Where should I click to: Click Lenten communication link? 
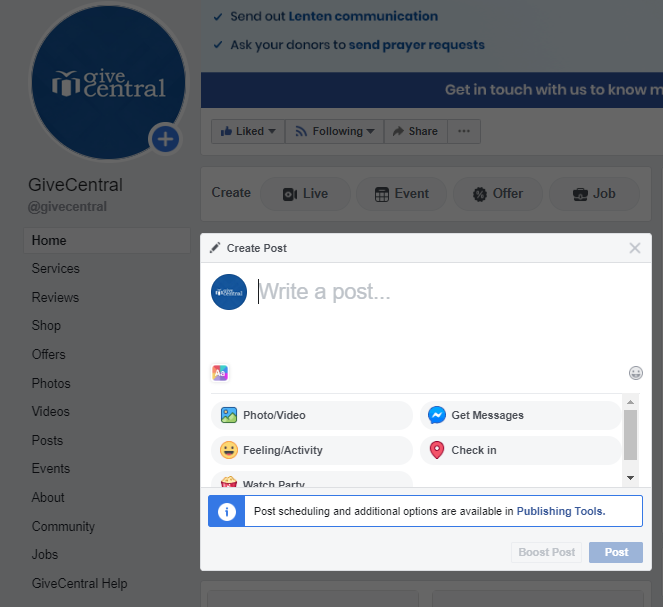(x=363, y=16)
